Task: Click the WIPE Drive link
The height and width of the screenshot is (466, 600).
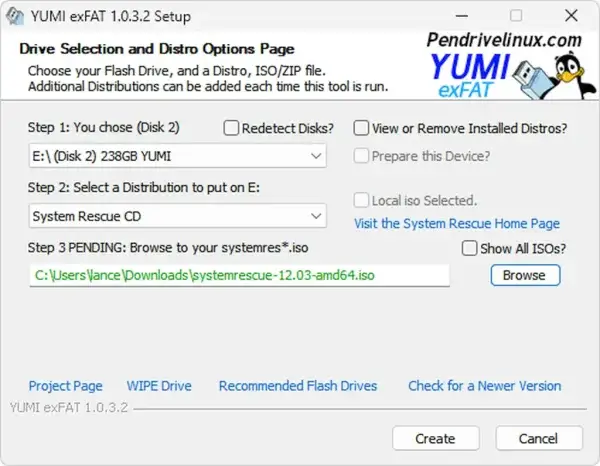Action: point(159,385)
